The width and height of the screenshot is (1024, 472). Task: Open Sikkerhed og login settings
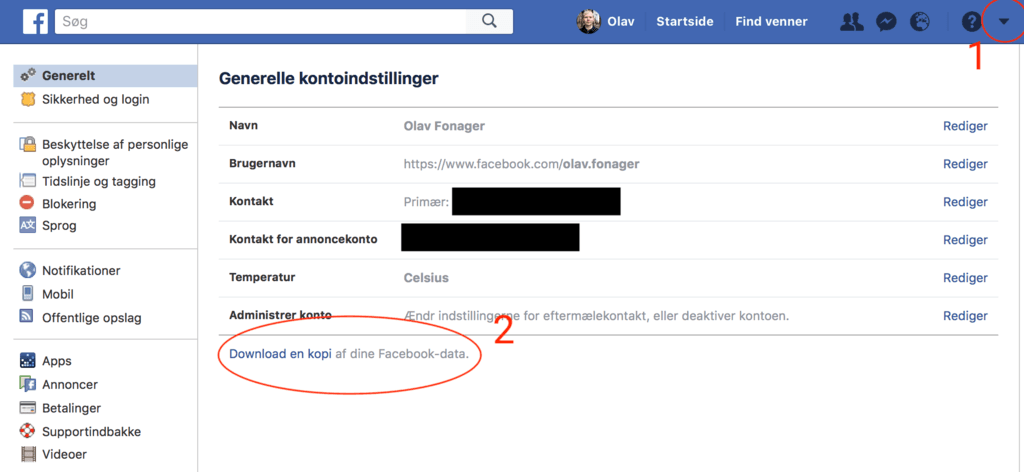[95, 100]
